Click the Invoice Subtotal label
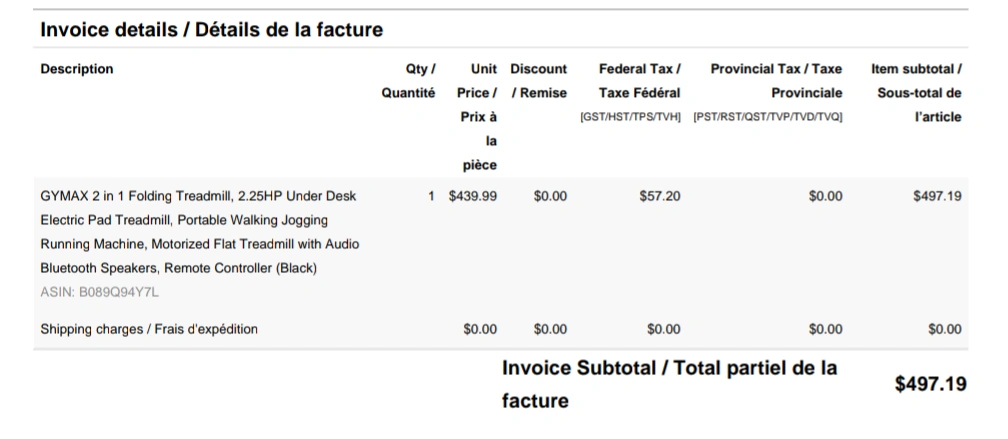This screenshot has height=439, width=1008. (x=669, y=384)
